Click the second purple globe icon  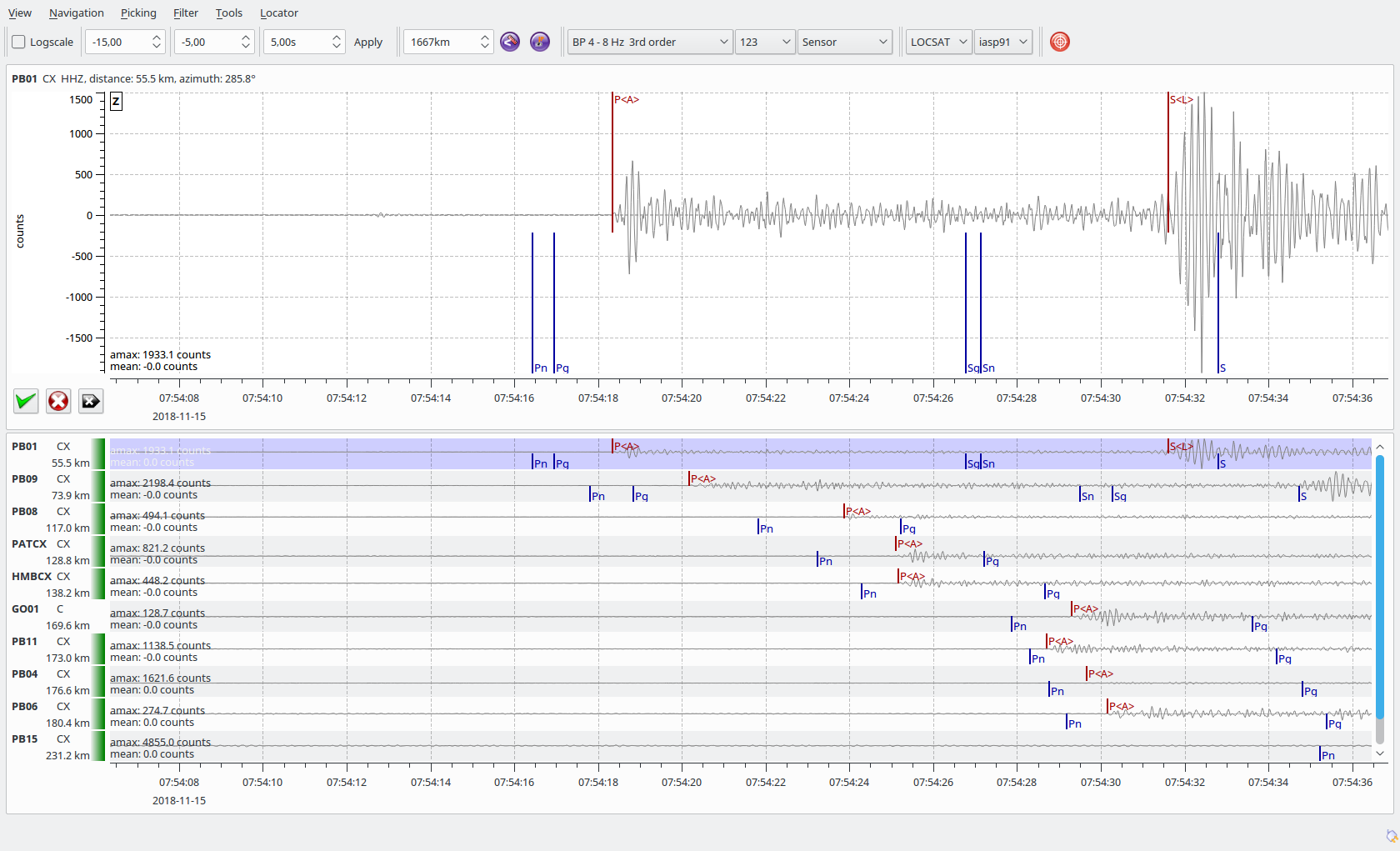tap(540, 42)
